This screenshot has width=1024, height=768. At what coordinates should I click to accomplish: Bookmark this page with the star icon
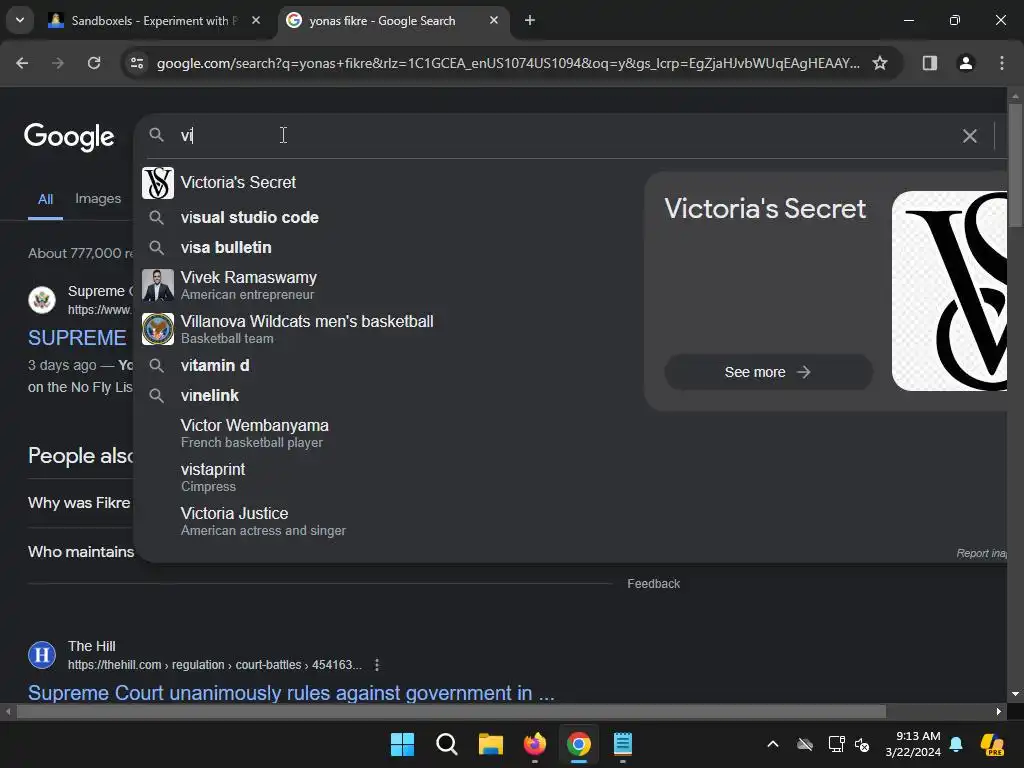[x=880, y=63]
